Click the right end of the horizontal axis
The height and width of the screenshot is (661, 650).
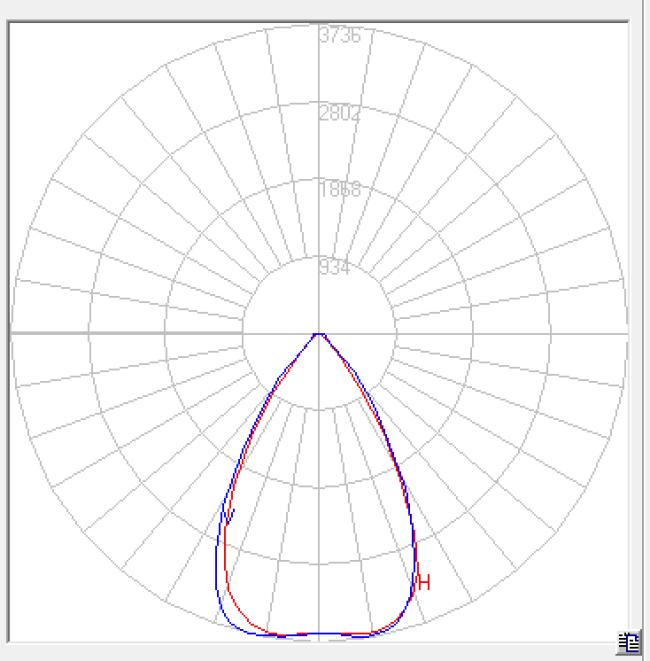click(x=622, y=332)
